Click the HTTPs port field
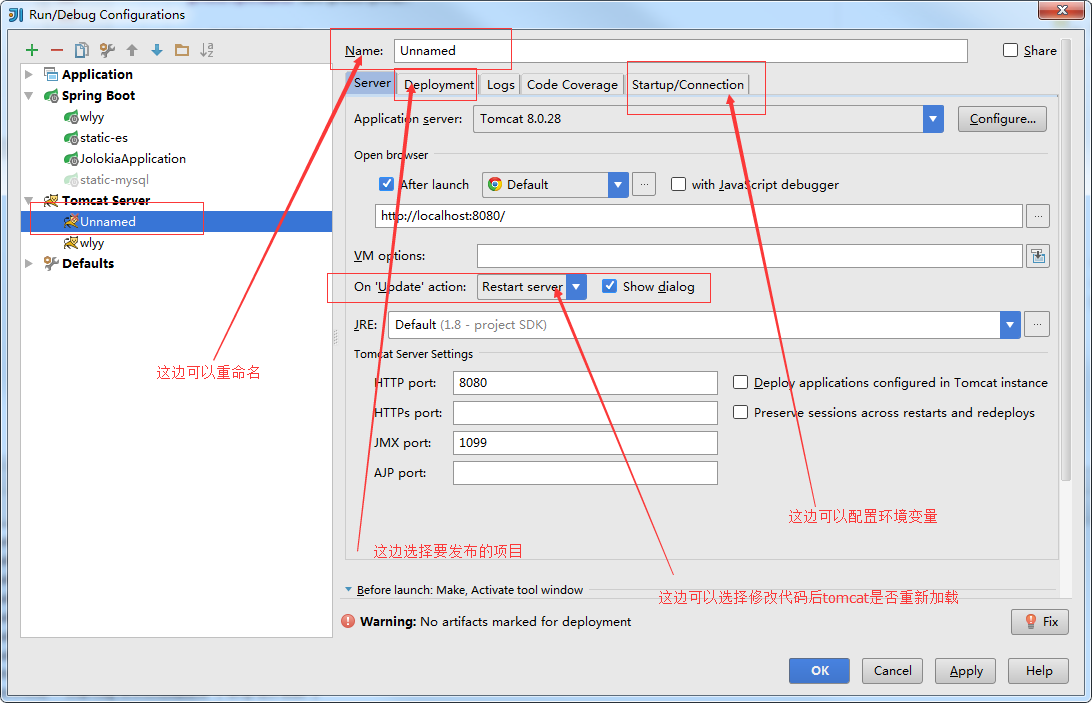The width and height of the screenshot is (1092, 703). [x=585, y=412]
